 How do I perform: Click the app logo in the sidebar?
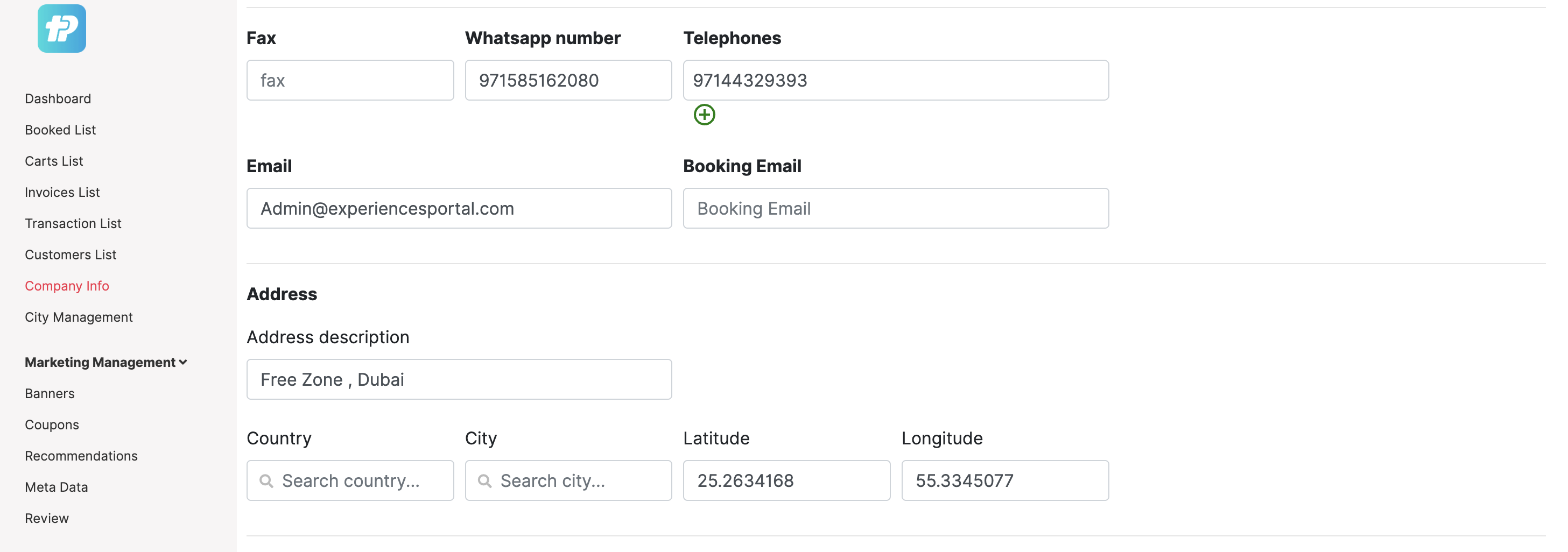[x=61, y=29]
